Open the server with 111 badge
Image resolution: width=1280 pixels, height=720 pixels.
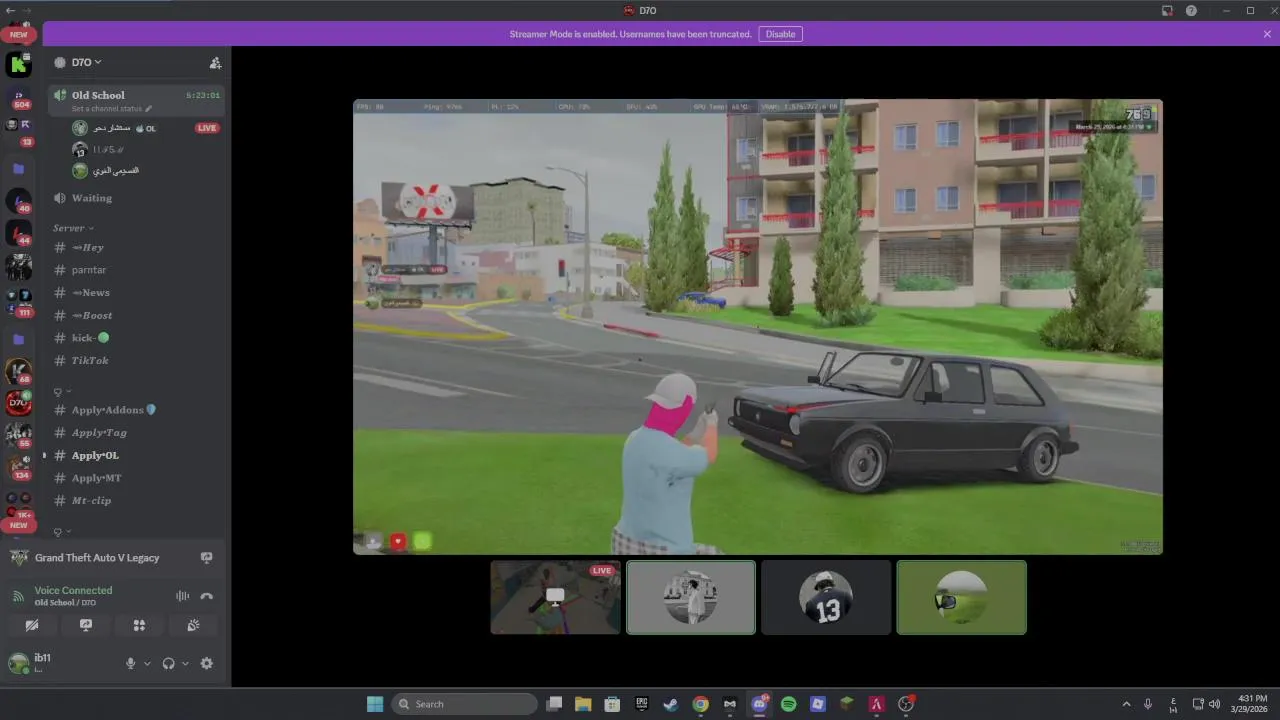(x=19, y=302)
